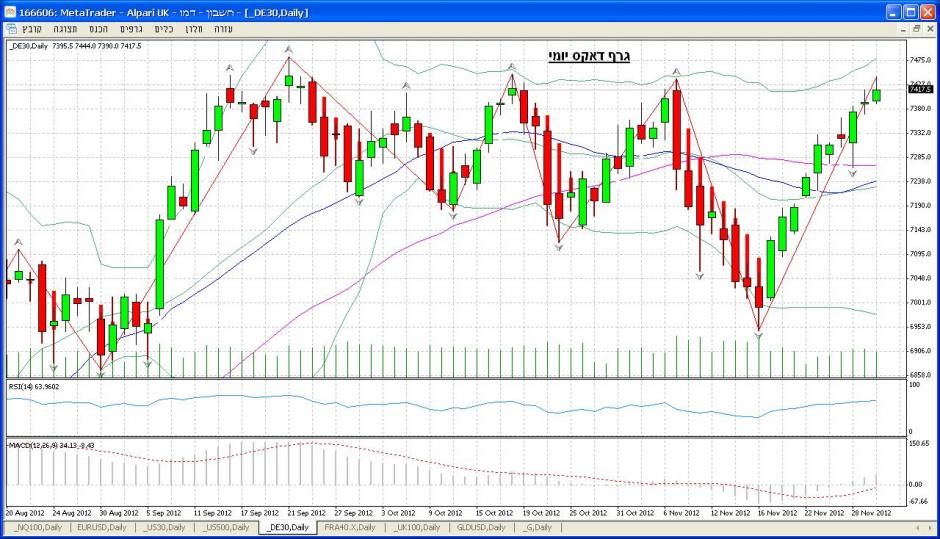Expand the הכנס (Insert) menu
This screenshot has width=940, height=539.
99,29
